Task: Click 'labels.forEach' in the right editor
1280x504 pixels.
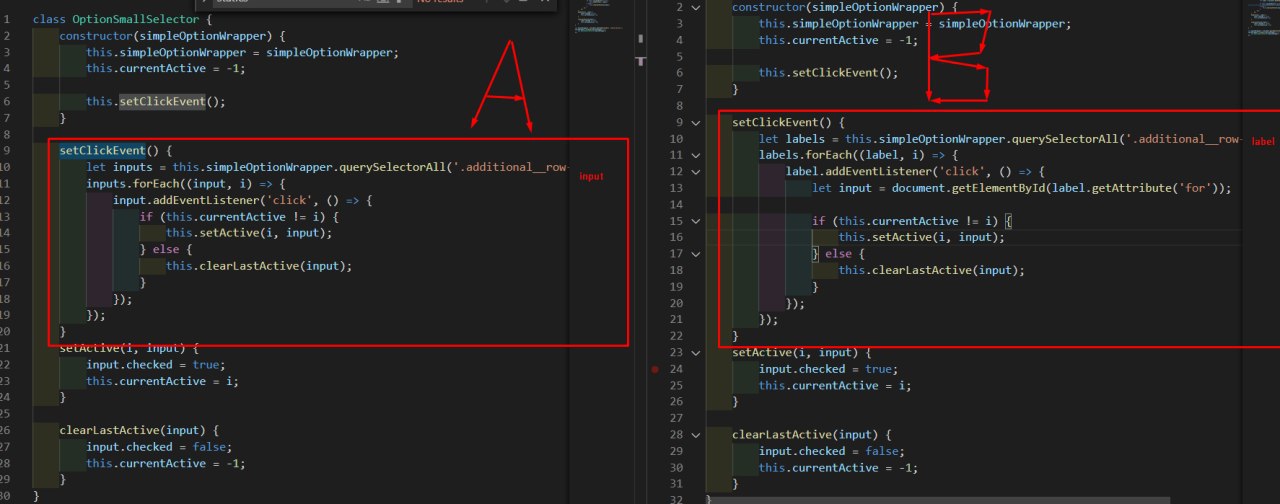Action: click(x=805, y=155)
